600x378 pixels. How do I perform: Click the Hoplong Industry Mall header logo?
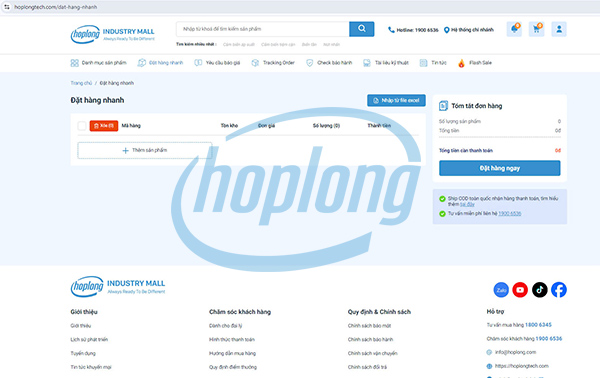pyautogui.click(x=112, y=34)
